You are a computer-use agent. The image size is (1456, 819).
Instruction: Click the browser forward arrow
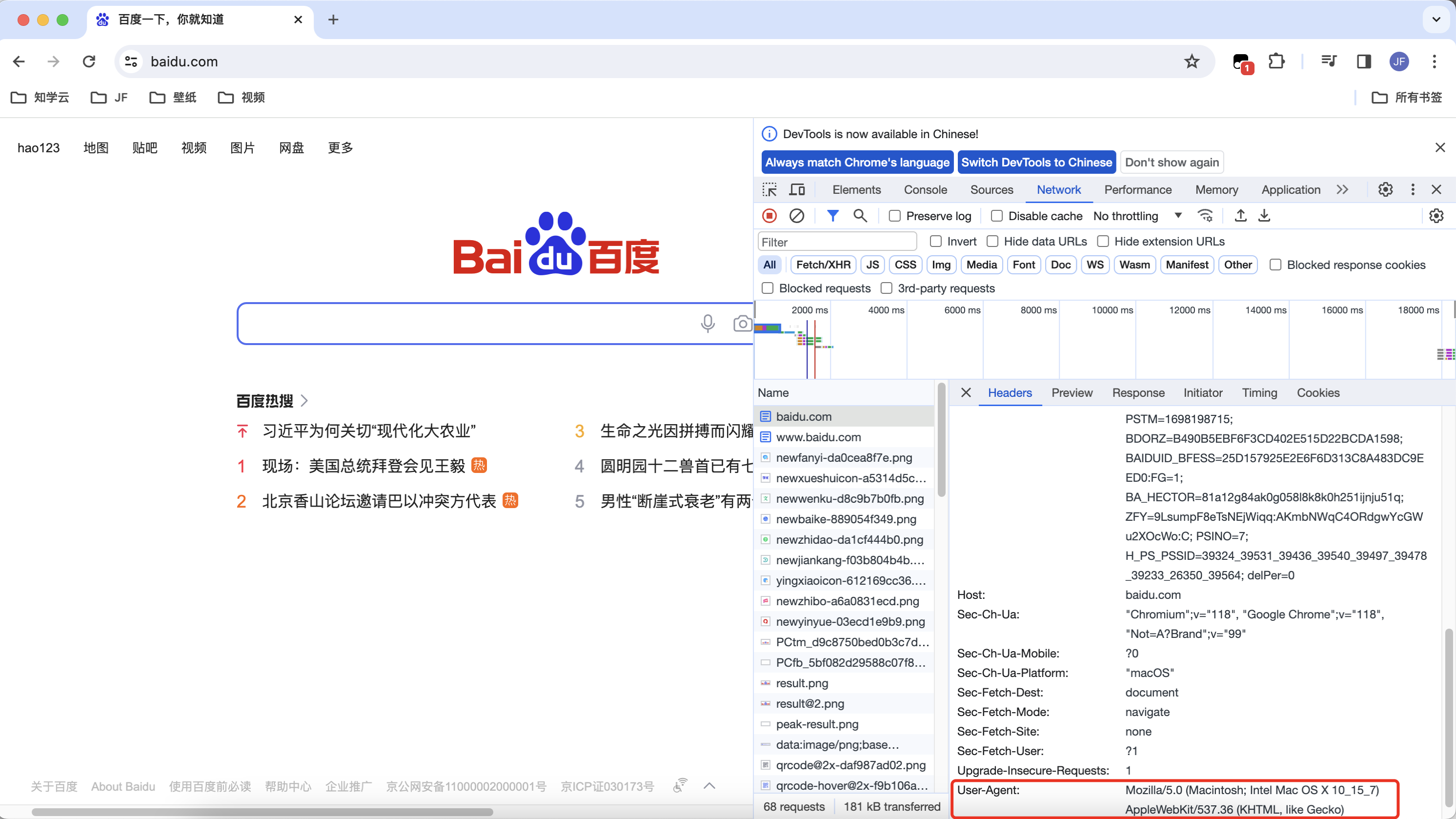coord(54,61)
